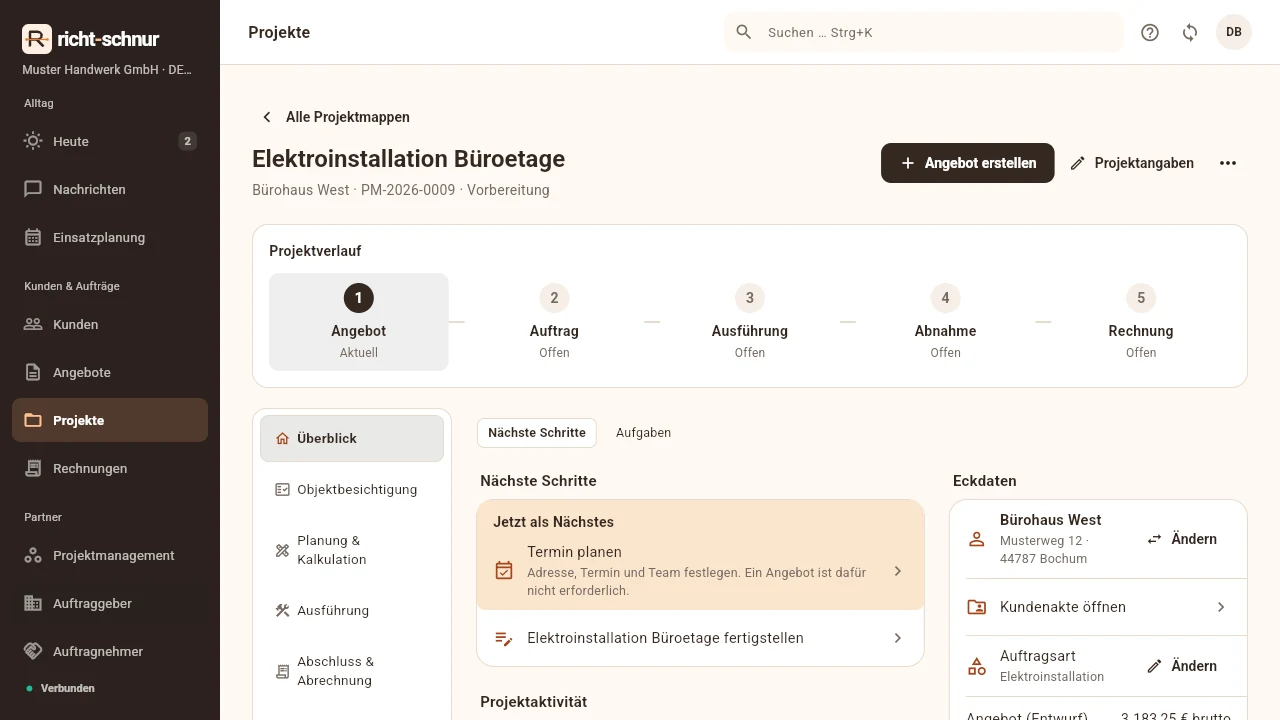The image size is (1280, 720).
Task: Open Kundenakte öffnen chevron
Action: pos(1221,607)
